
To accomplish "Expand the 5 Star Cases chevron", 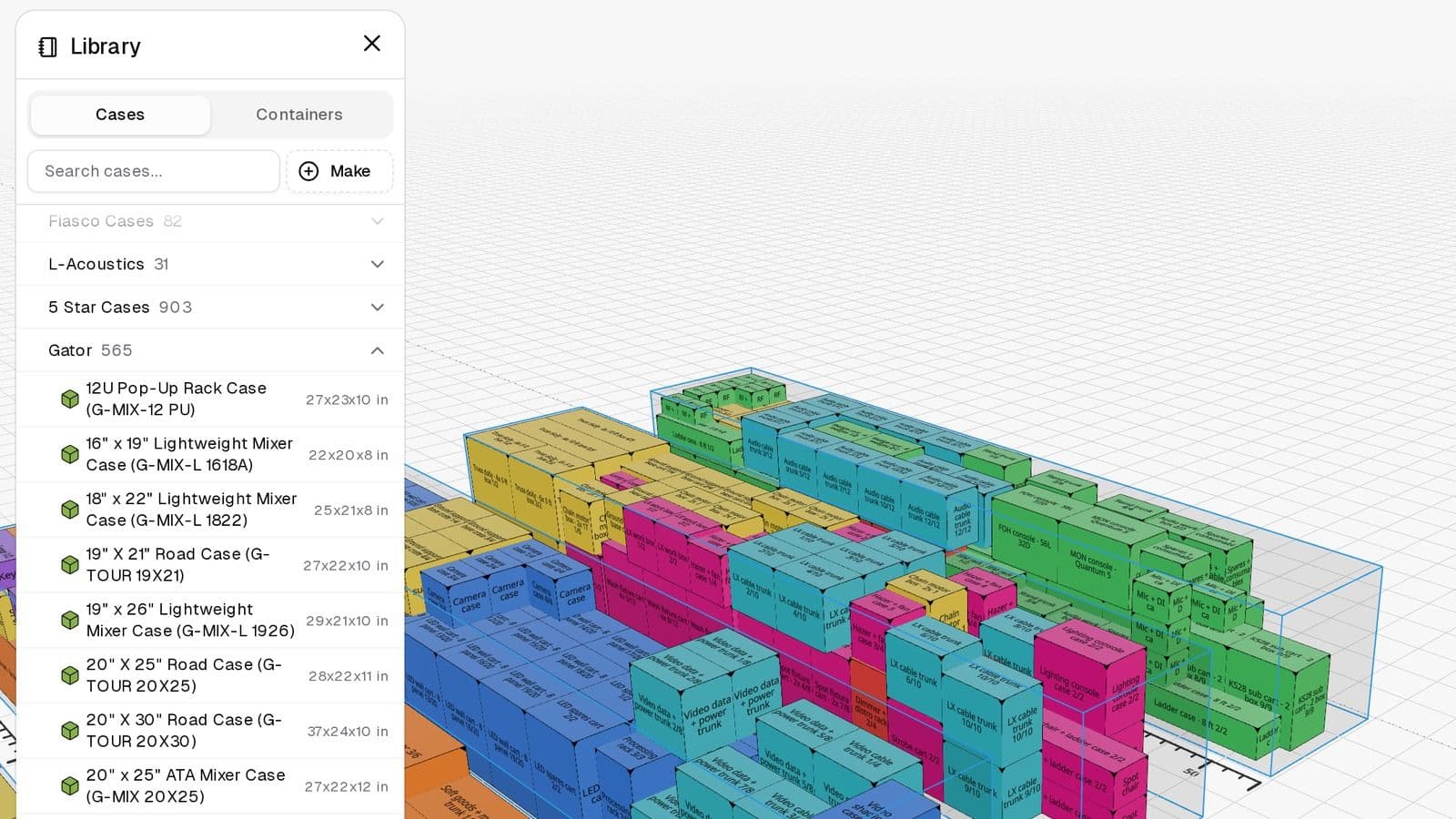I will coord(377,307).
